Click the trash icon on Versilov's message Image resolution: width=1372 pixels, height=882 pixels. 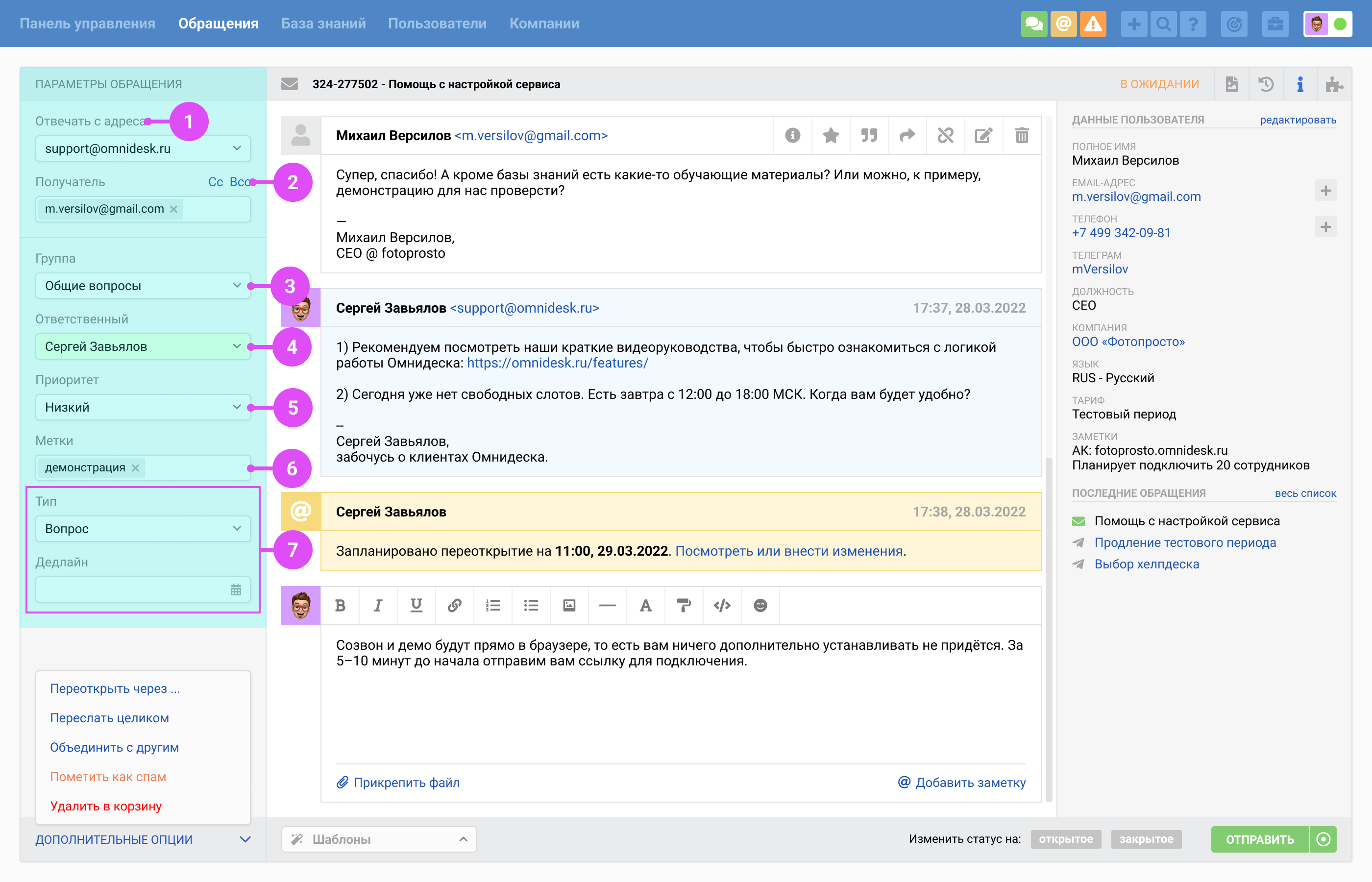1022,136
